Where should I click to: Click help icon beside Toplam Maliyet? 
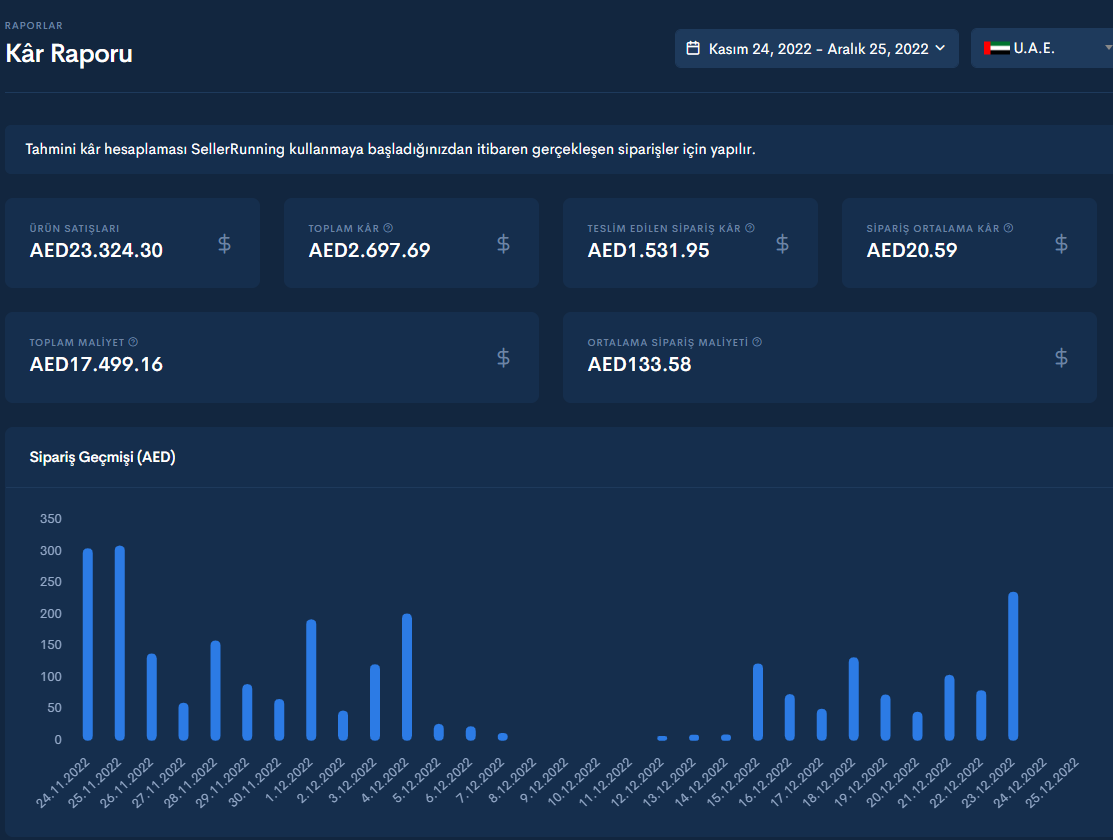click(x=133, y=342)
